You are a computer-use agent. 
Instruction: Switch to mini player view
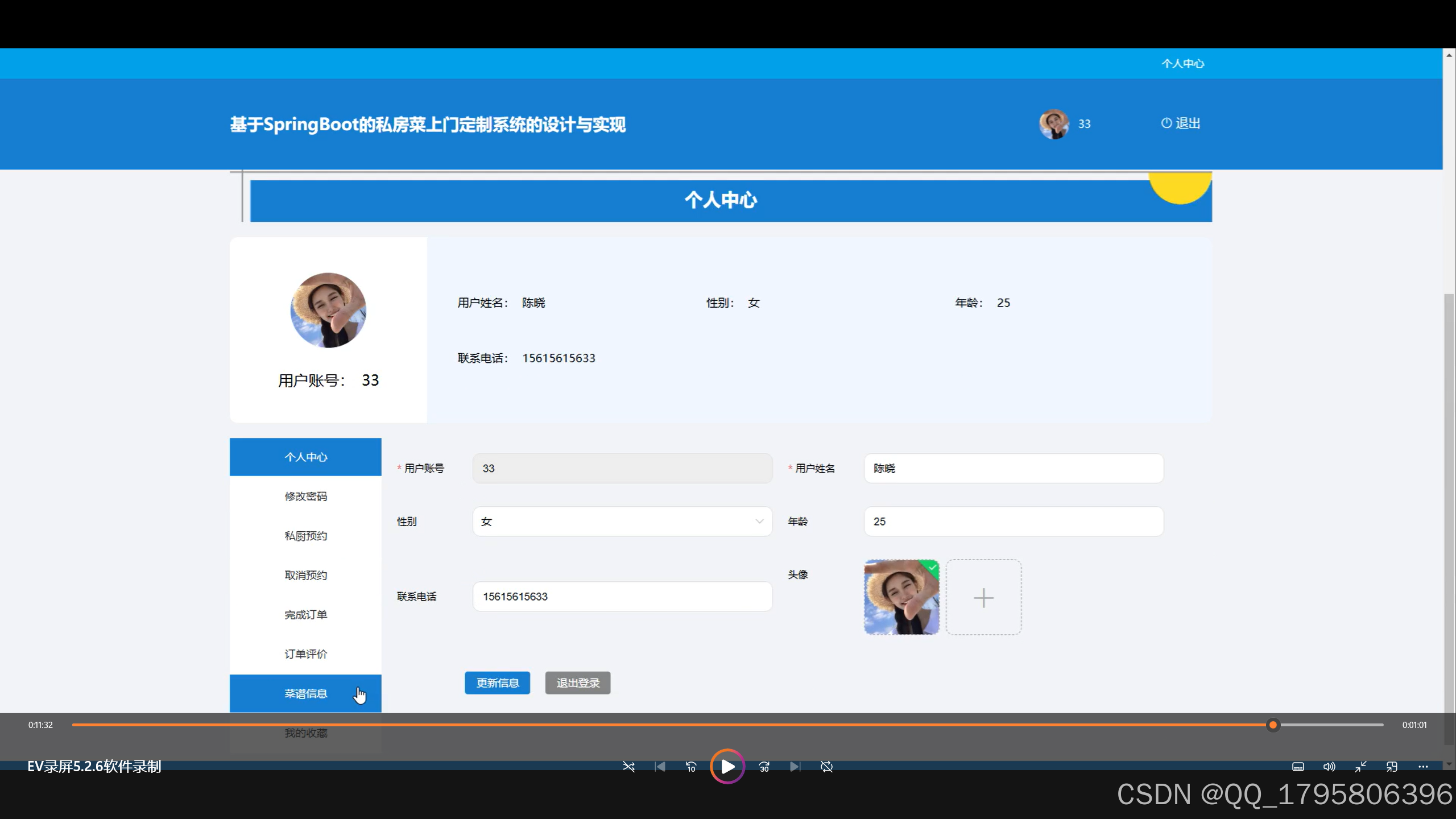1392,767
